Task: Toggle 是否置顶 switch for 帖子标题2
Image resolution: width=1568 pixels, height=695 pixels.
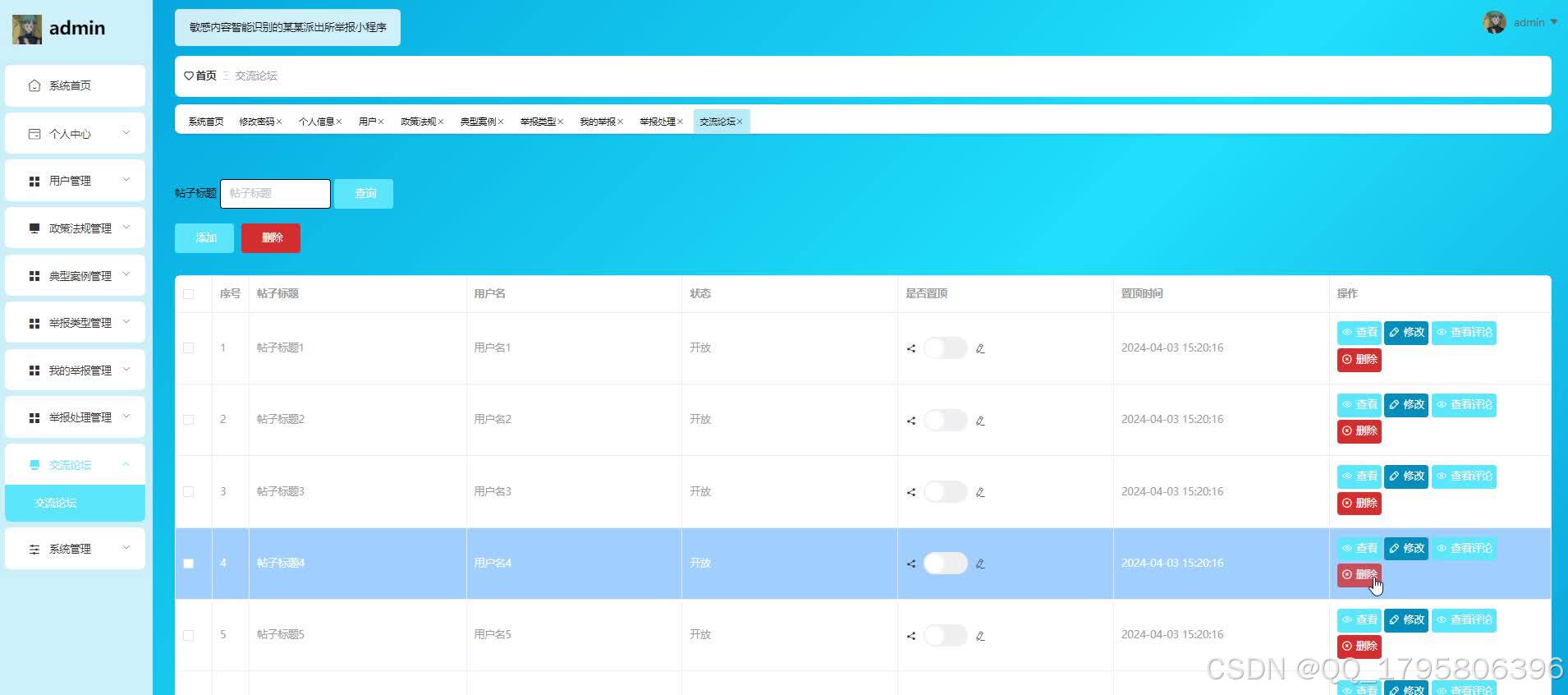Action: [945, 420]
